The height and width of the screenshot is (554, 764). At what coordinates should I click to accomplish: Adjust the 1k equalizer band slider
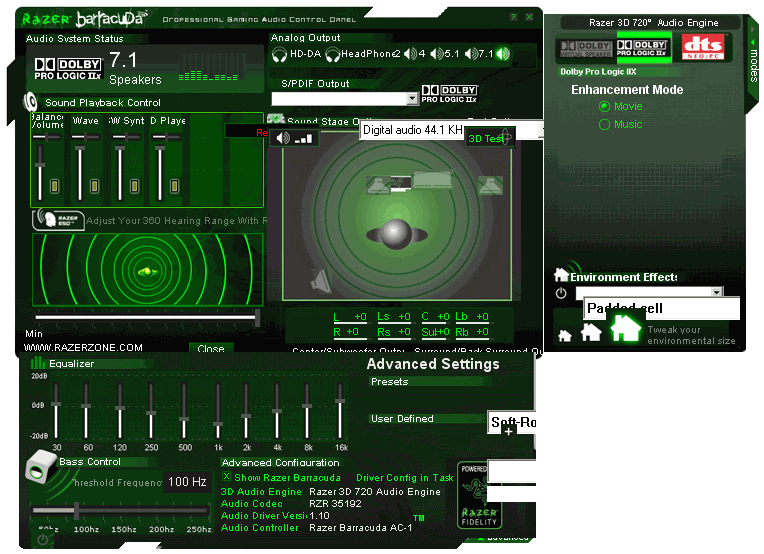coord(218,410)
